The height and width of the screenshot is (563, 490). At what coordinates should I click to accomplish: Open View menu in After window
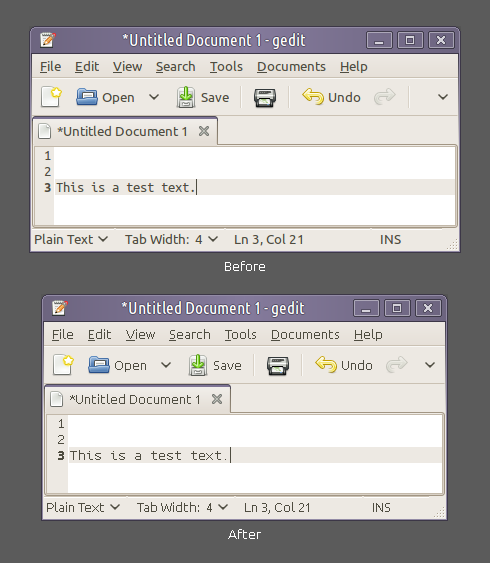[140, 335]
